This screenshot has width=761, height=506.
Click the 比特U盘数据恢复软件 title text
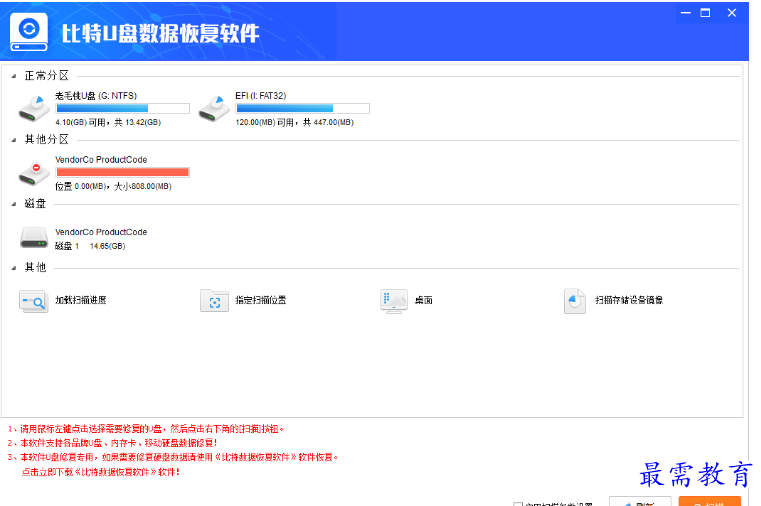[x=161, y=33]
